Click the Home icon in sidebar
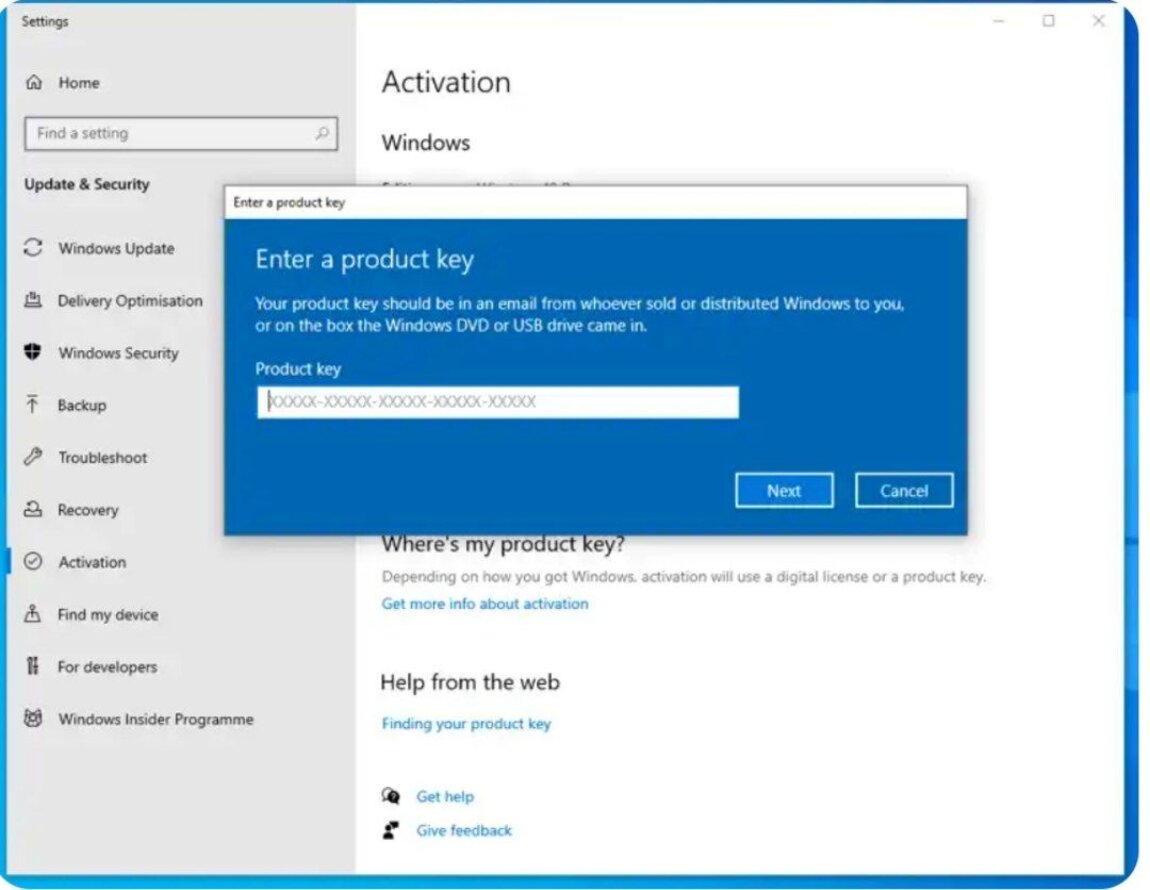1150x890 pixels. coord(34,83)
